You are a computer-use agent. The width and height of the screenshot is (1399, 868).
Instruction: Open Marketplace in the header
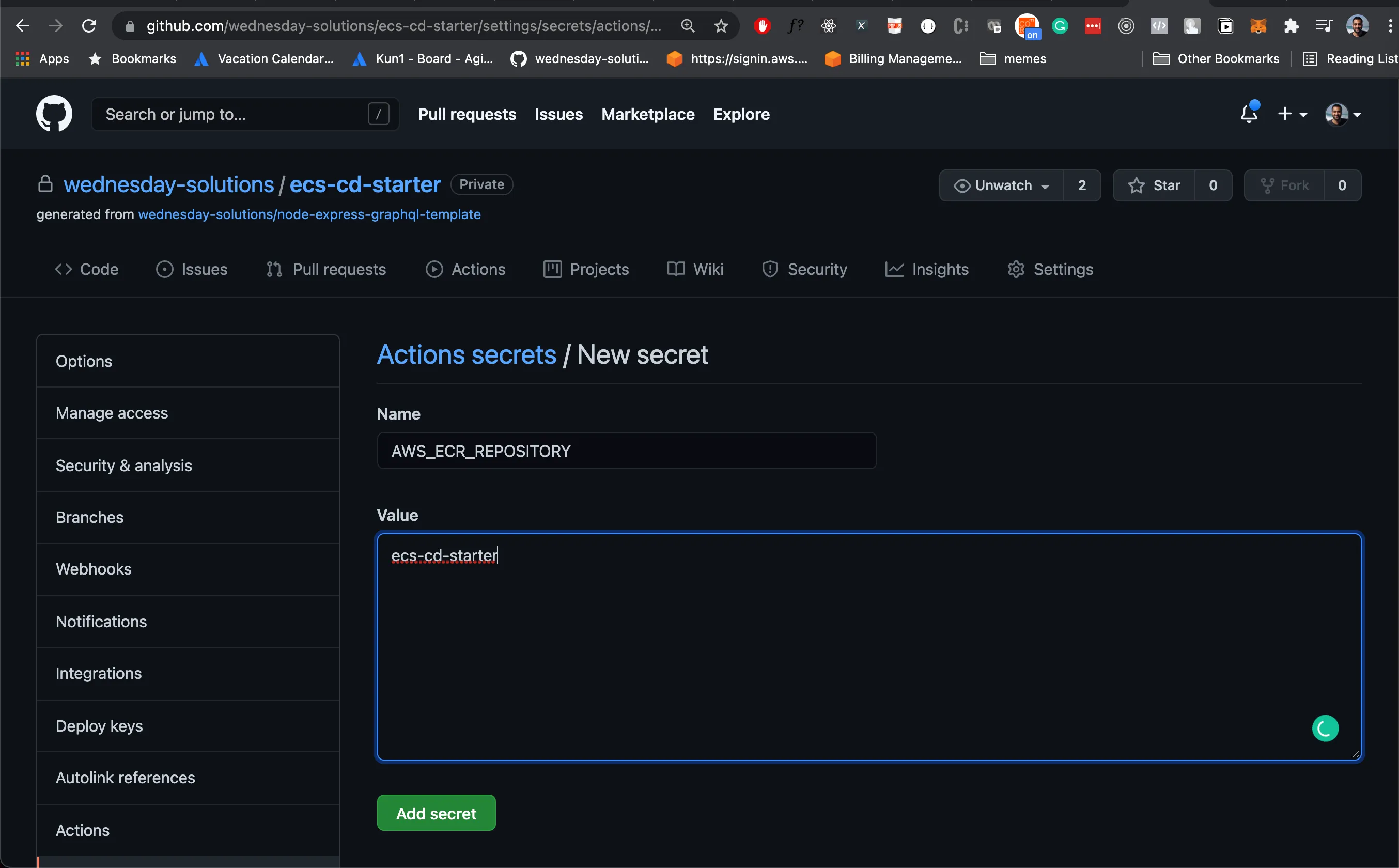coord(648,114)
